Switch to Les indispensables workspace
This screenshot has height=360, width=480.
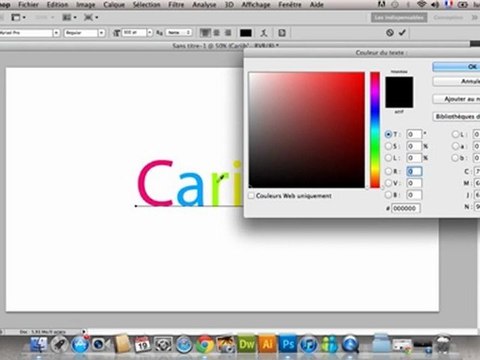[x=399, y=17]
